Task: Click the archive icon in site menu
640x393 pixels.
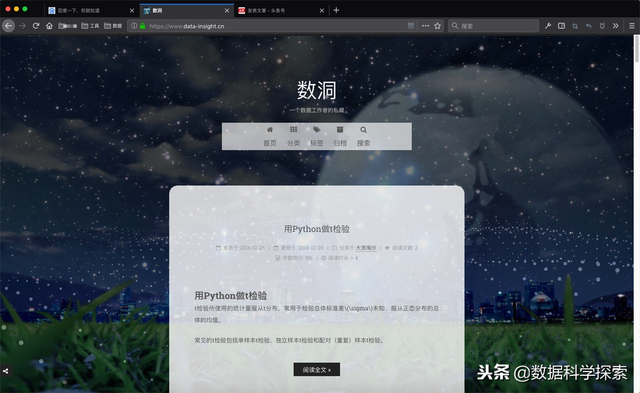Action: tap(340, 129)
